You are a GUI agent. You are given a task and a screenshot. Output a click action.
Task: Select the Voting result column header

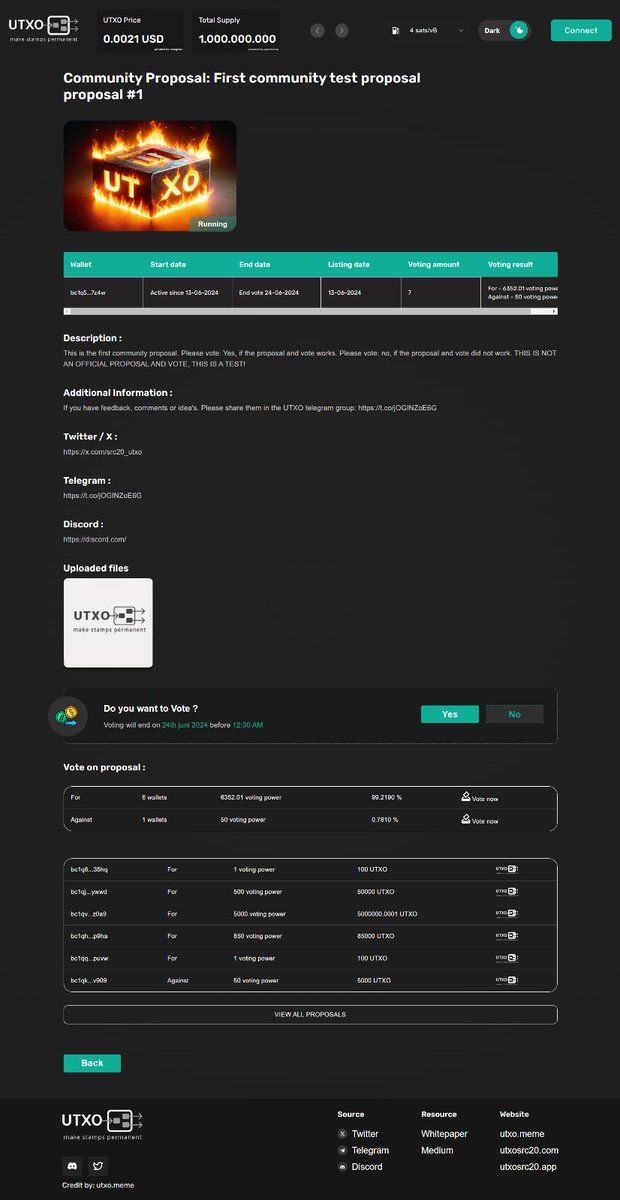point(510,264)
